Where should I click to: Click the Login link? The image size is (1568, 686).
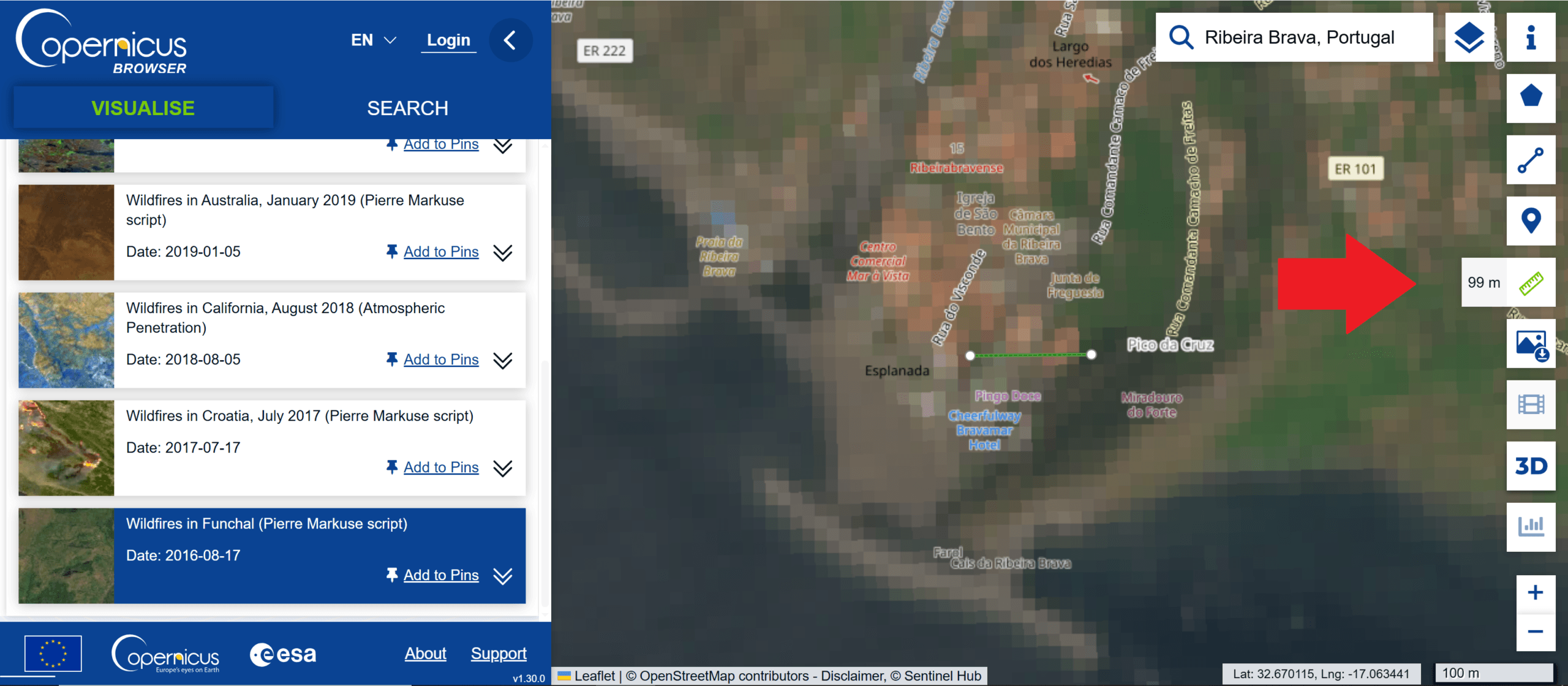coord(448,40)
